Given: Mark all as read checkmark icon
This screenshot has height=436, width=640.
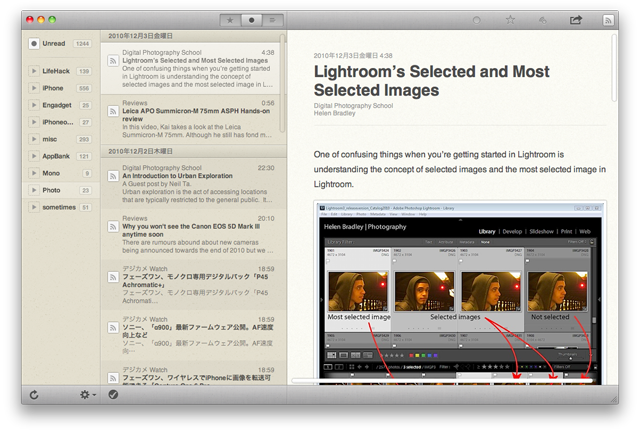Looking at the screenshot, I should [x=113, y=394].
